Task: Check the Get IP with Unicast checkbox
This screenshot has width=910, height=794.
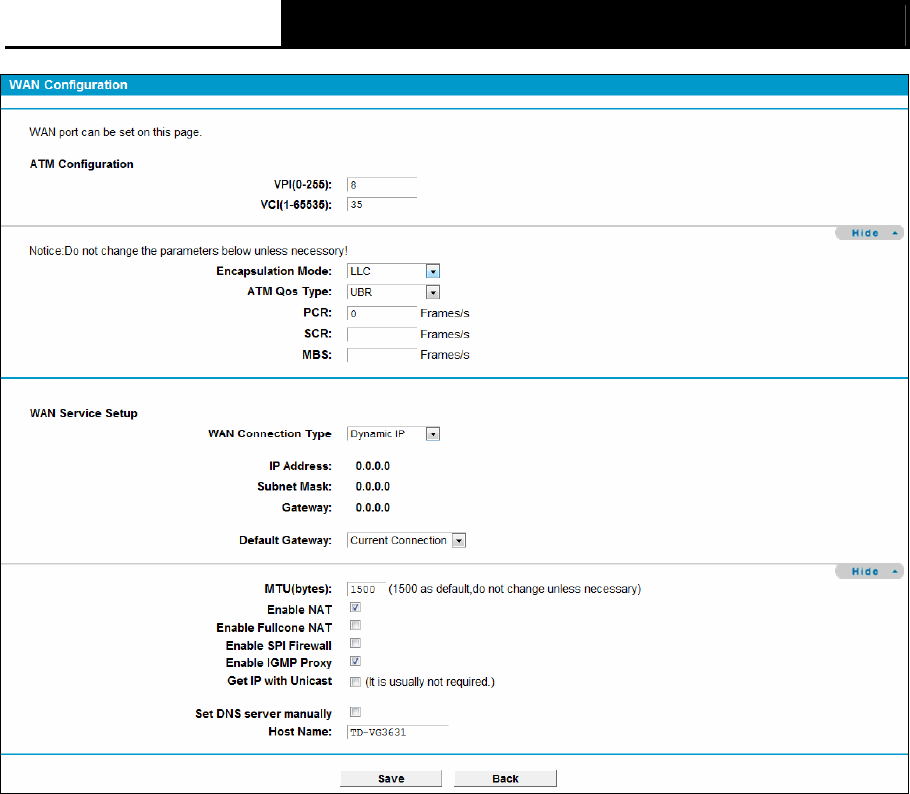Action: click(356, 682)
